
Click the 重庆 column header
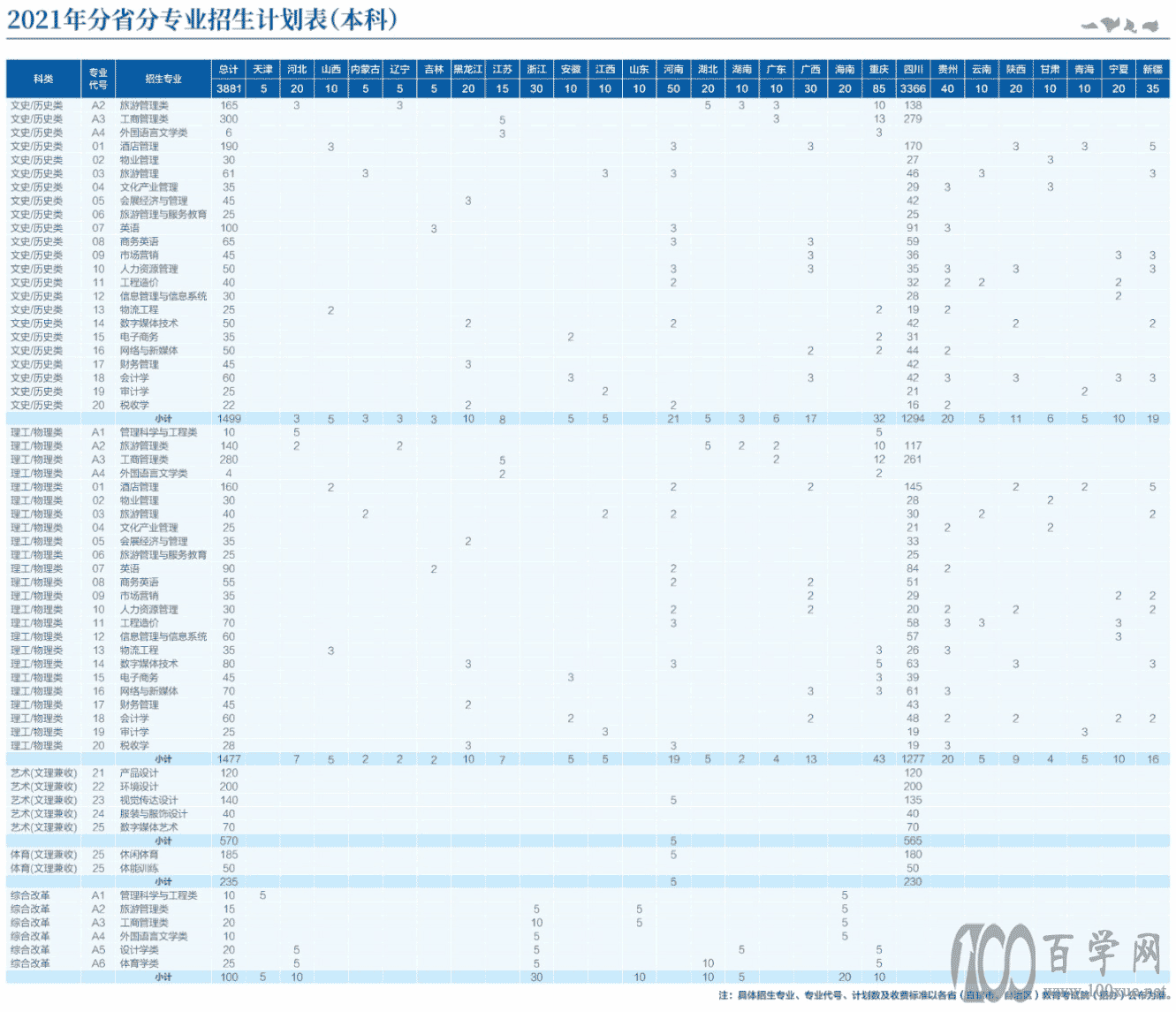pyautogui.click(x=879, y=69)
